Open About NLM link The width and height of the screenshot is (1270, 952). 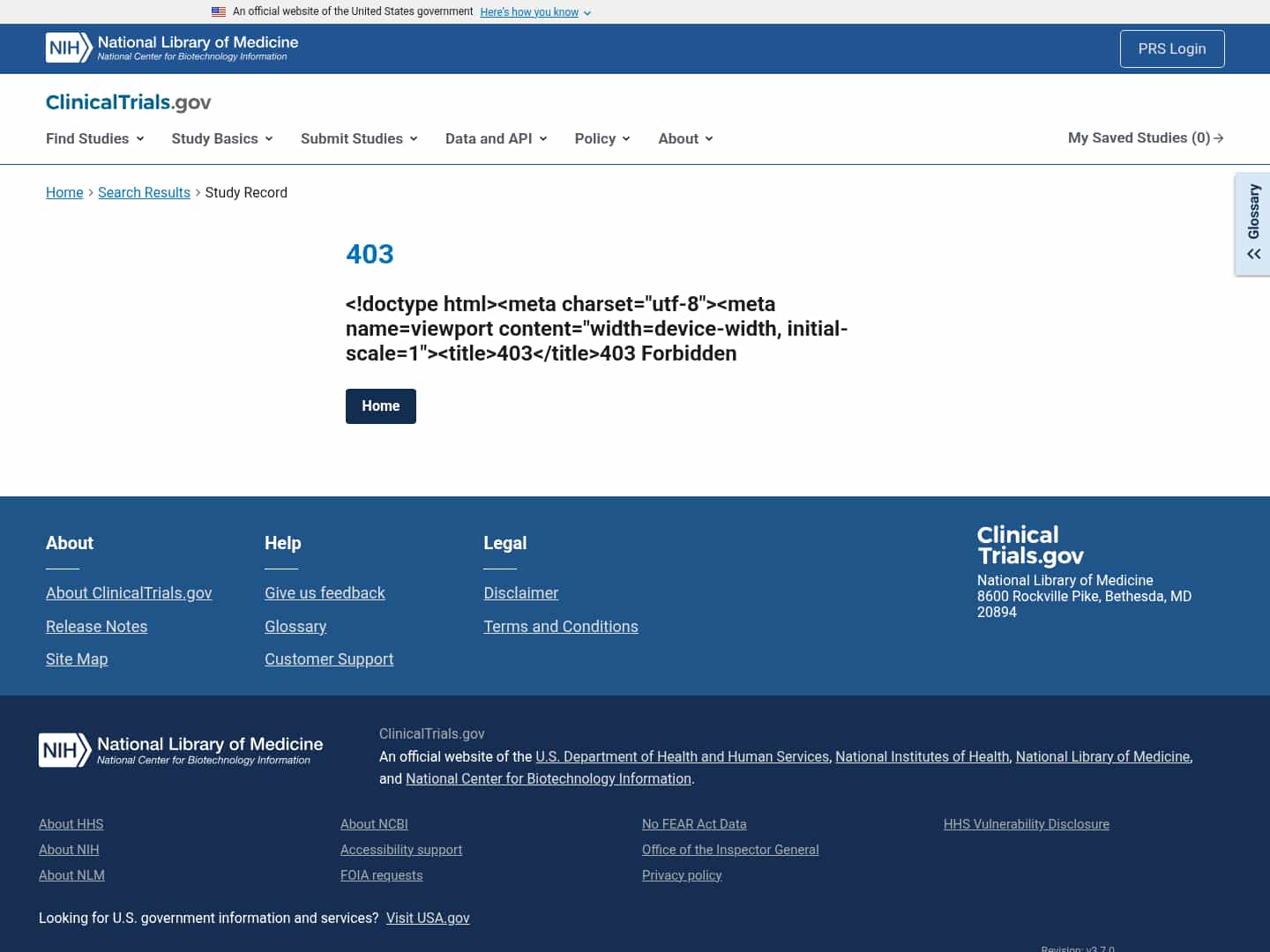click(x=71, y=875)
